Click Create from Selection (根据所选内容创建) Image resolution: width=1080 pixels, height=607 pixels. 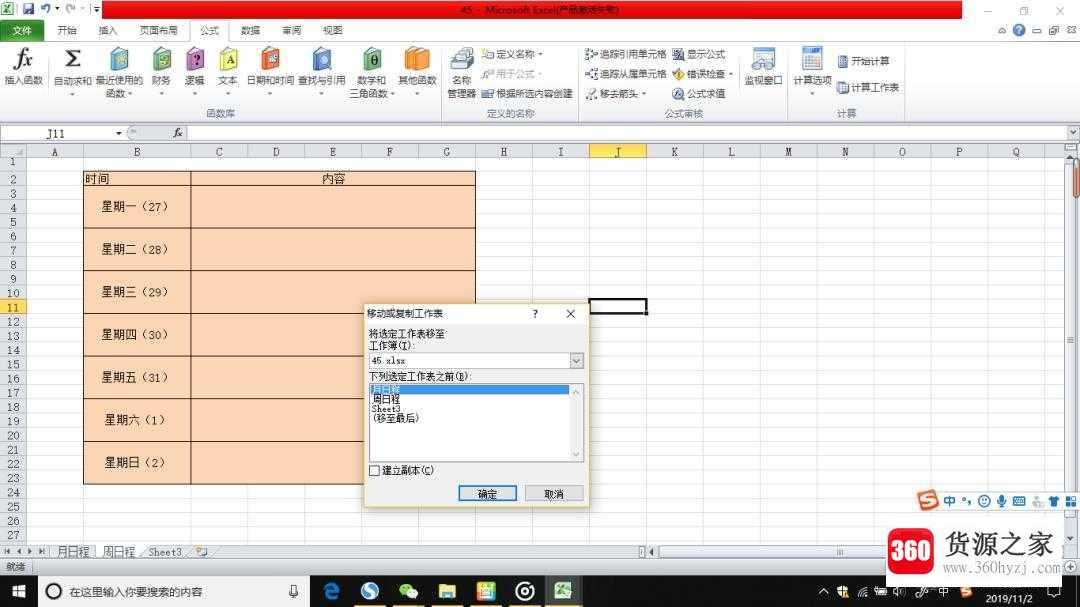(527, 93)
